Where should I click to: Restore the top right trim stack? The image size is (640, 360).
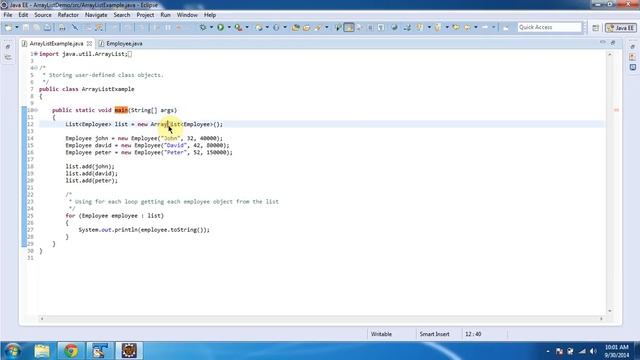coord(633,46)
